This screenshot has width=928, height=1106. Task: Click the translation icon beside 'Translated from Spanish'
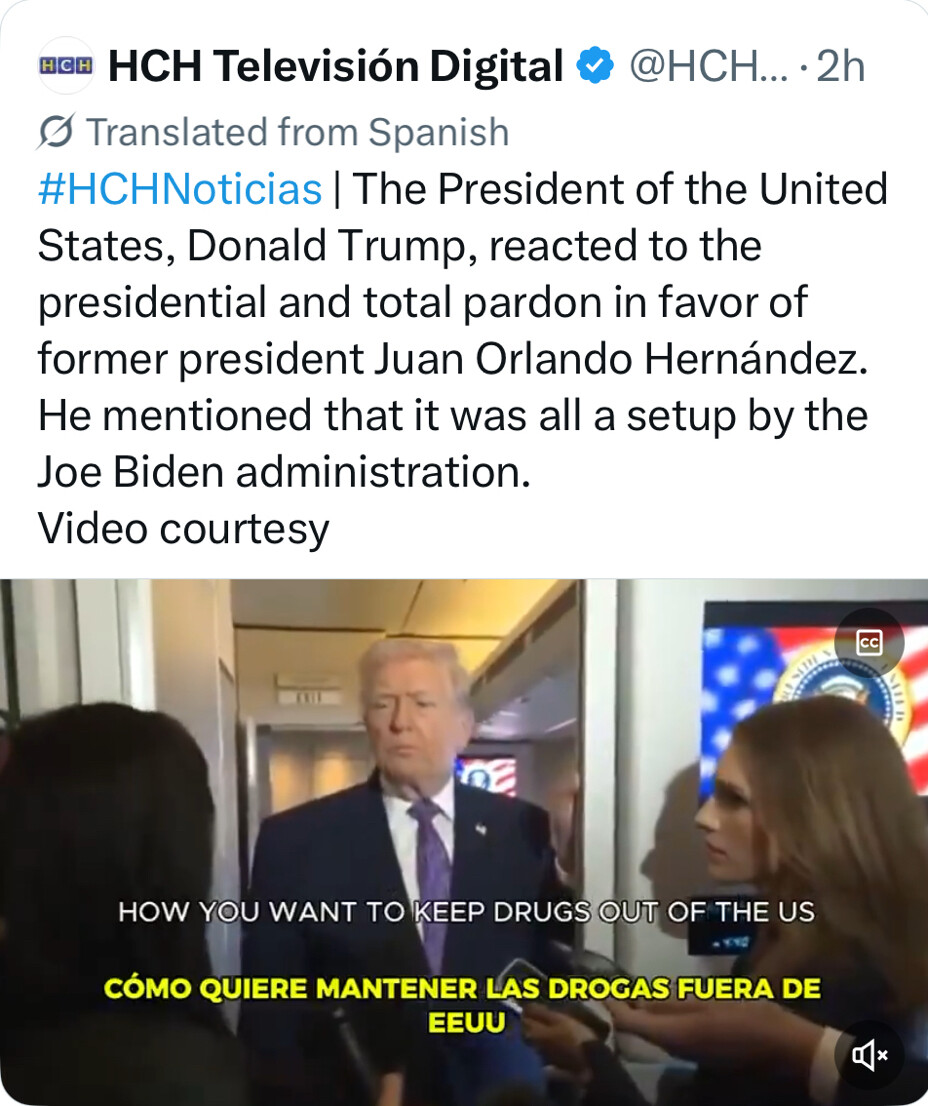[x=56, y=131]
